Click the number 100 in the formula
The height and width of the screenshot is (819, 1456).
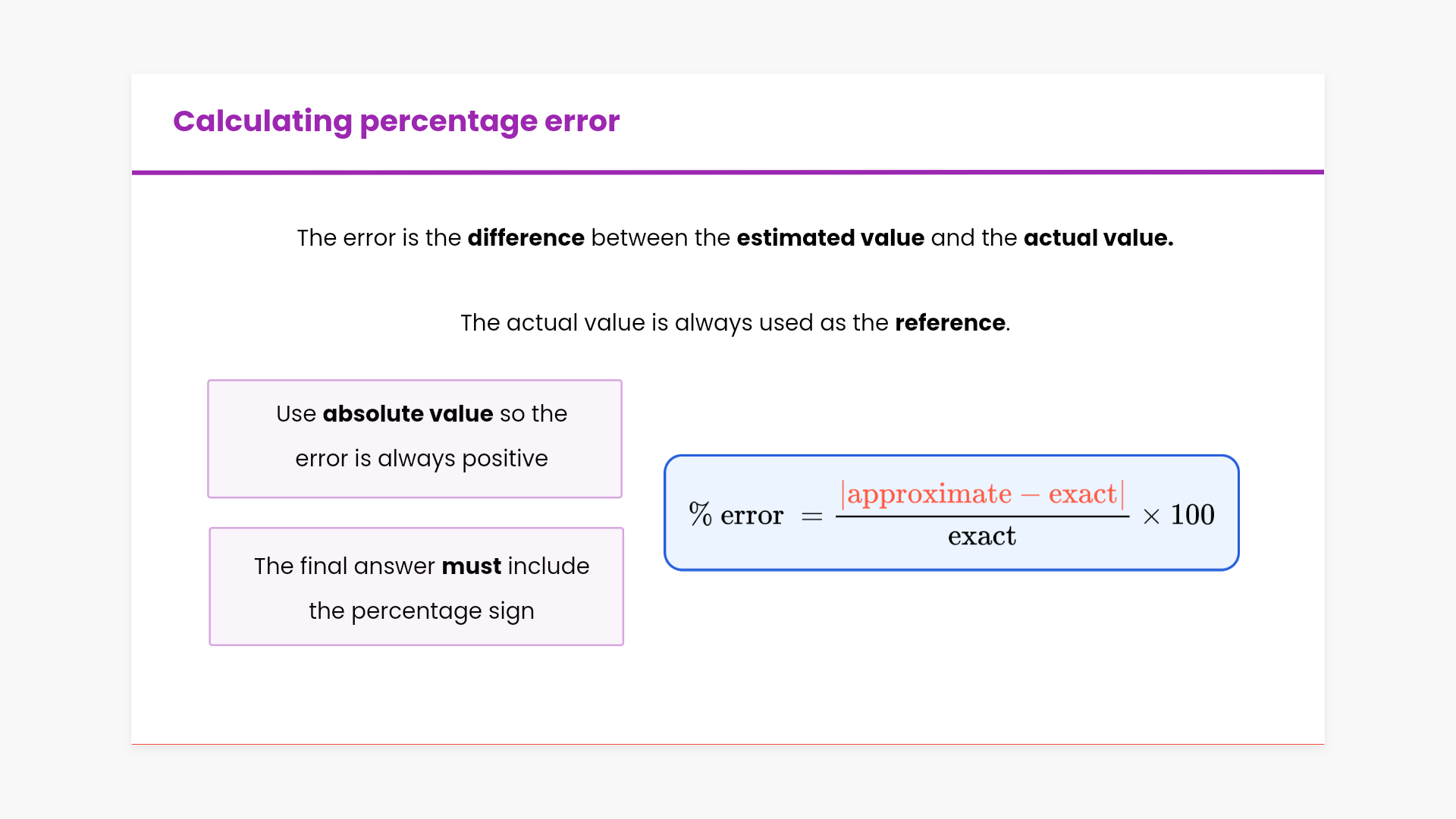pos(1192,515)
